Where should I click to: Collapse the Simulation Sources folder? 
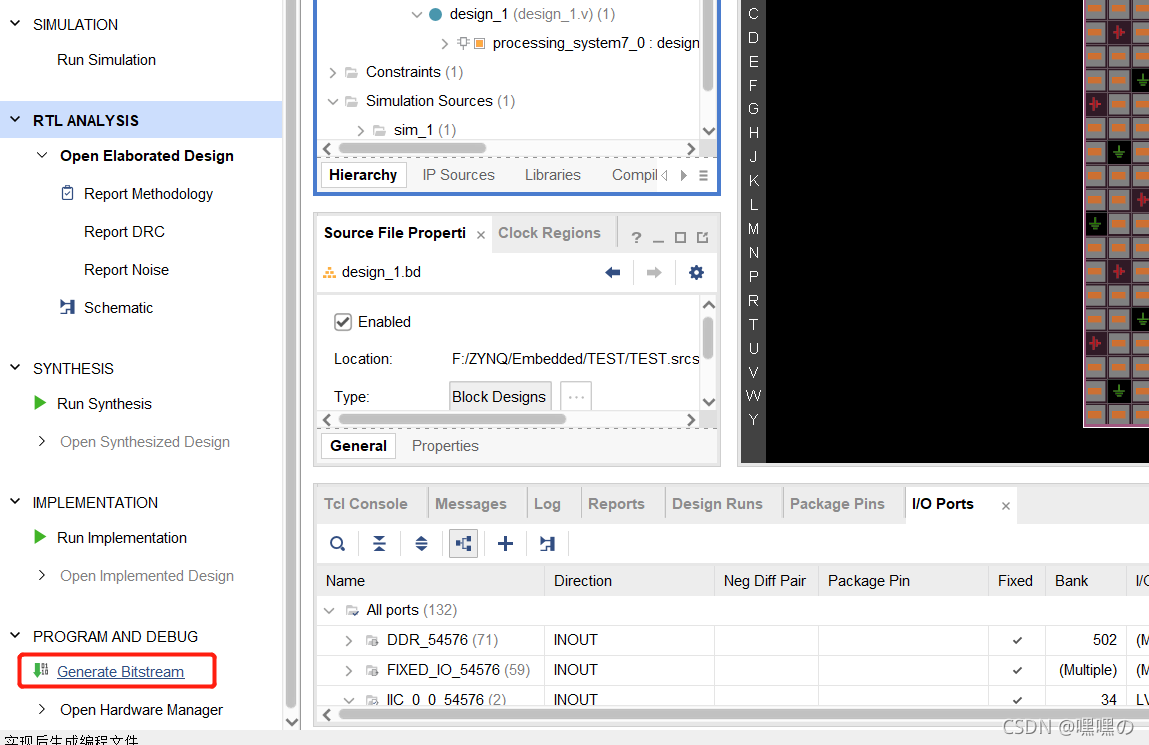click(333, 101)
